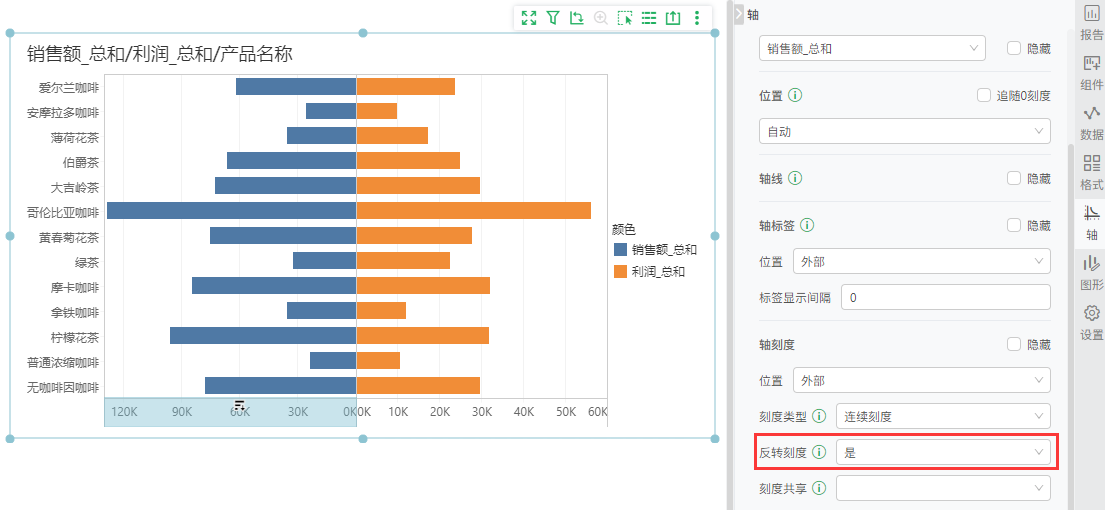Open the 组件 sidebar tab

1092,72
